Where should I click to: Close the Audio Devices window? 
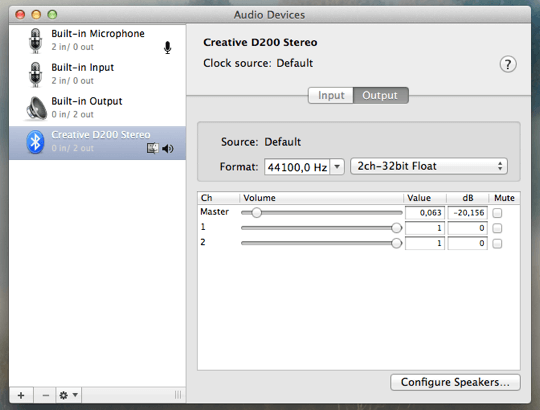[x=20, y=14]
